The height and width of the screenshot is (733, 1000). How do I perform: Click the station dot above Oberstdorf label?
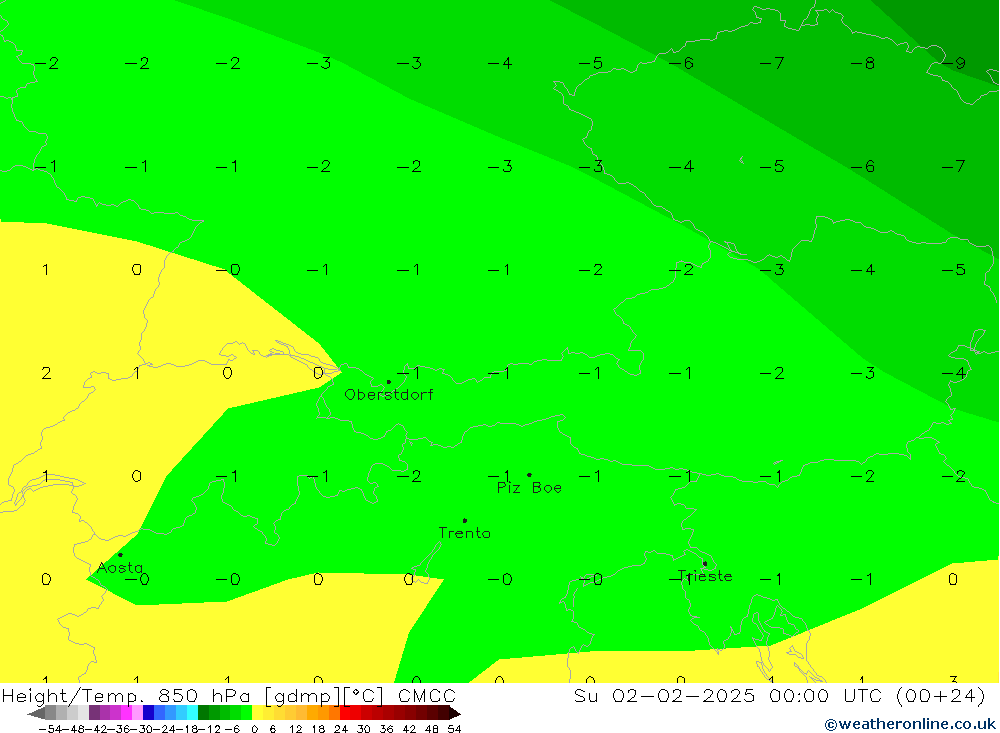tap(388, 382)
